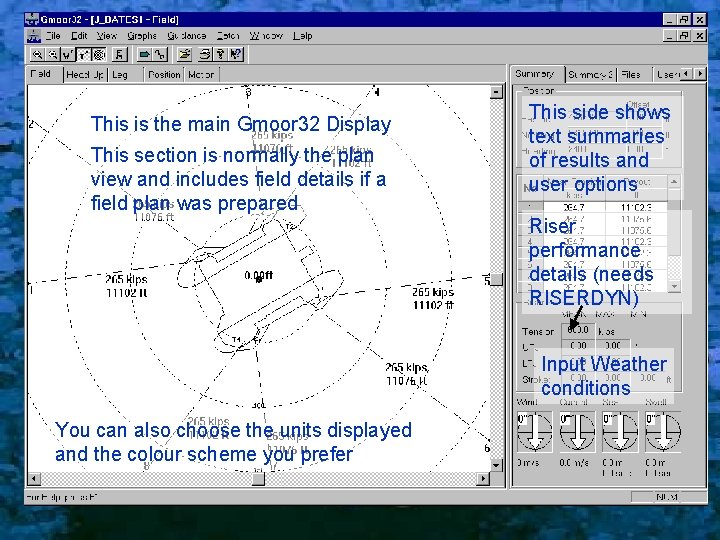Click results table scrollbar down arrow
Image resolution: width=720 pixels, height=540 pixels.
point(674,286)
